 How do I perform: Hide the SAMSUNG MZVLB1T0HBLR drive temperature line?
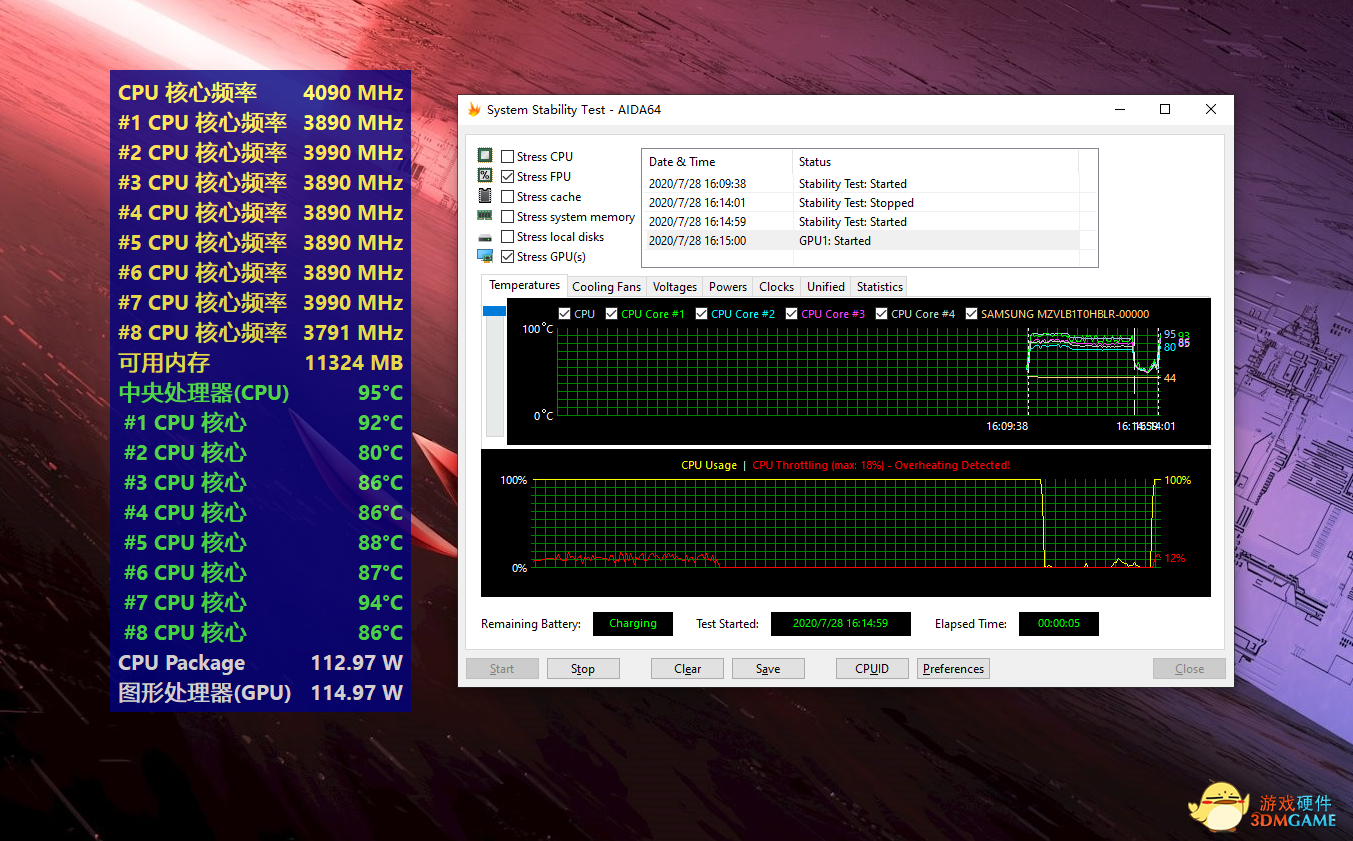click(971, 314)
